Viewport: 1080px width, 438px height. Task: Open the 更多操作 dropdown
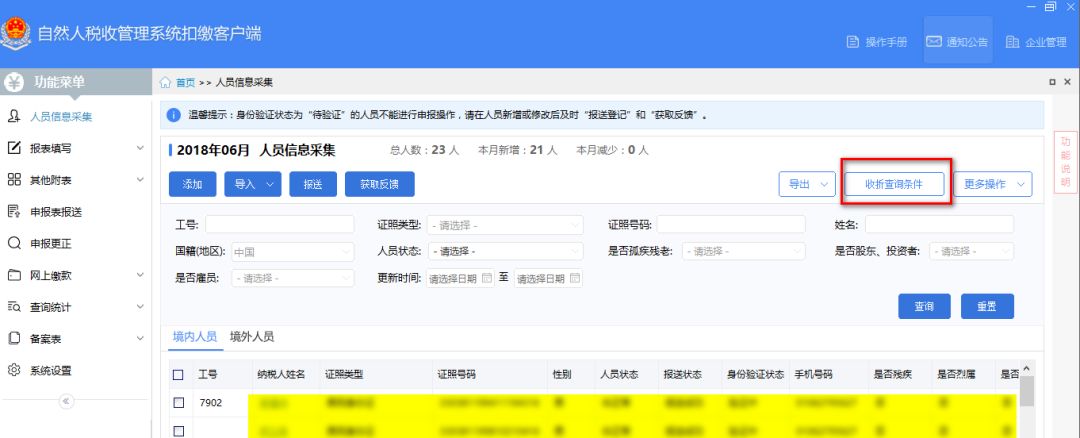click(993, 184)
